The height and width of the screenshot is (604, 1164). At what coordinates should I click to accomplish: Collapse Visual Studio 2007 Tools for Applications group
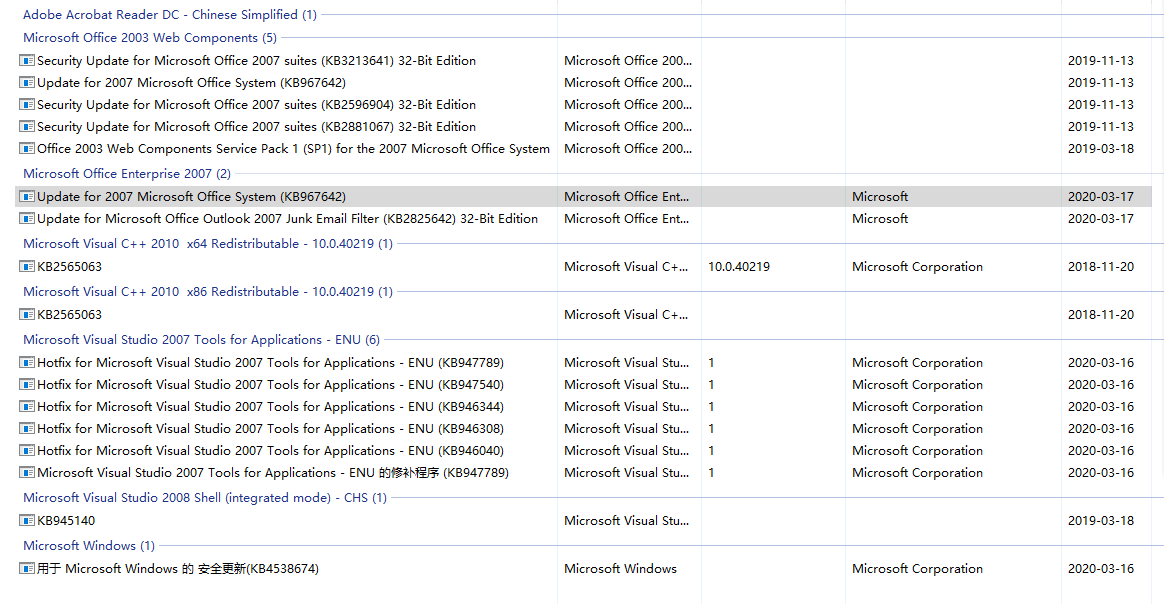point(201,340)
